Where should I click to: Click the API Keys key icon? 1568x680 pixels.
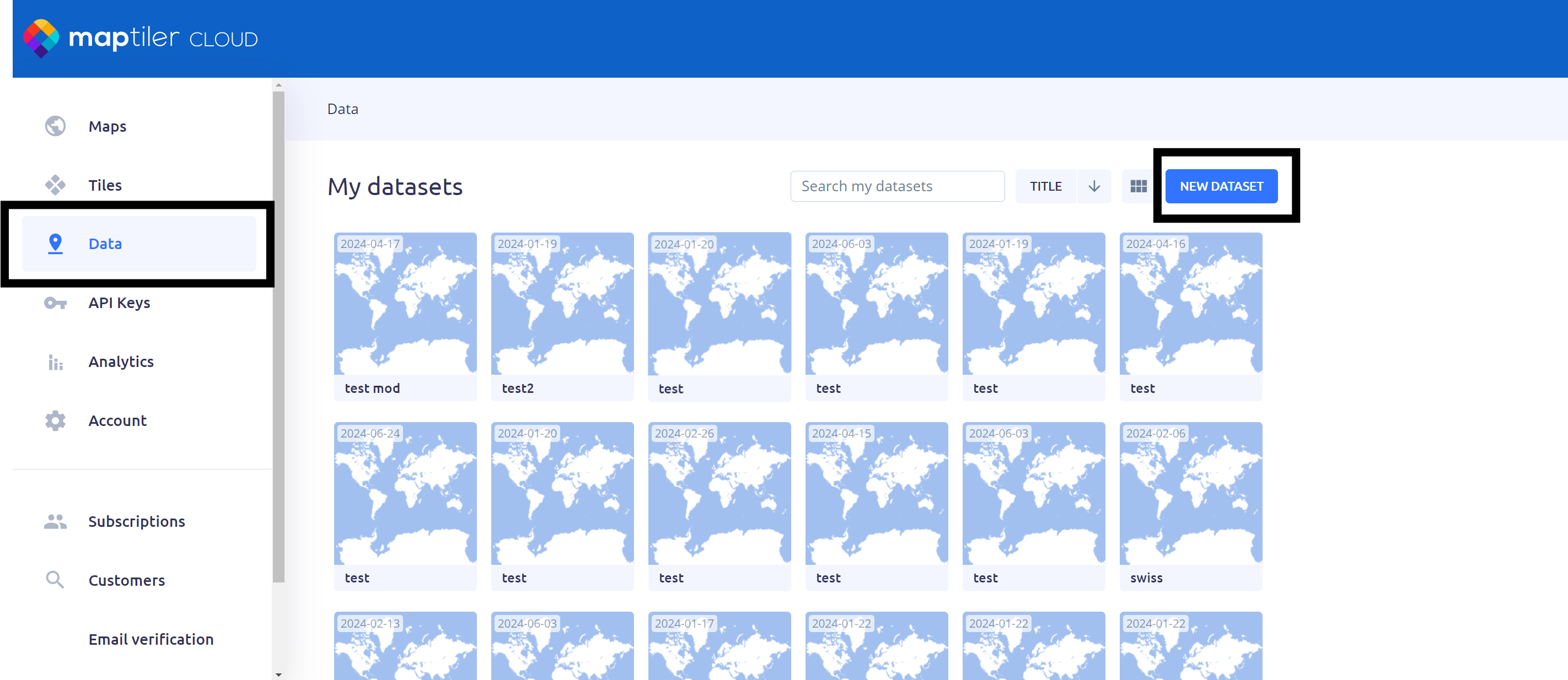(x=55, y=303)
